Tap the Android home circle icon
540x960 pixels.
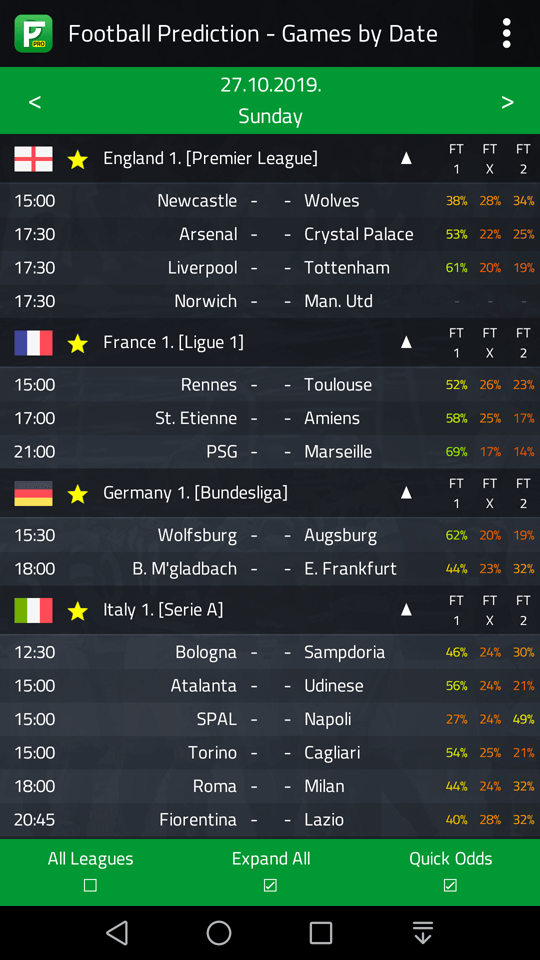click(219, 933)
